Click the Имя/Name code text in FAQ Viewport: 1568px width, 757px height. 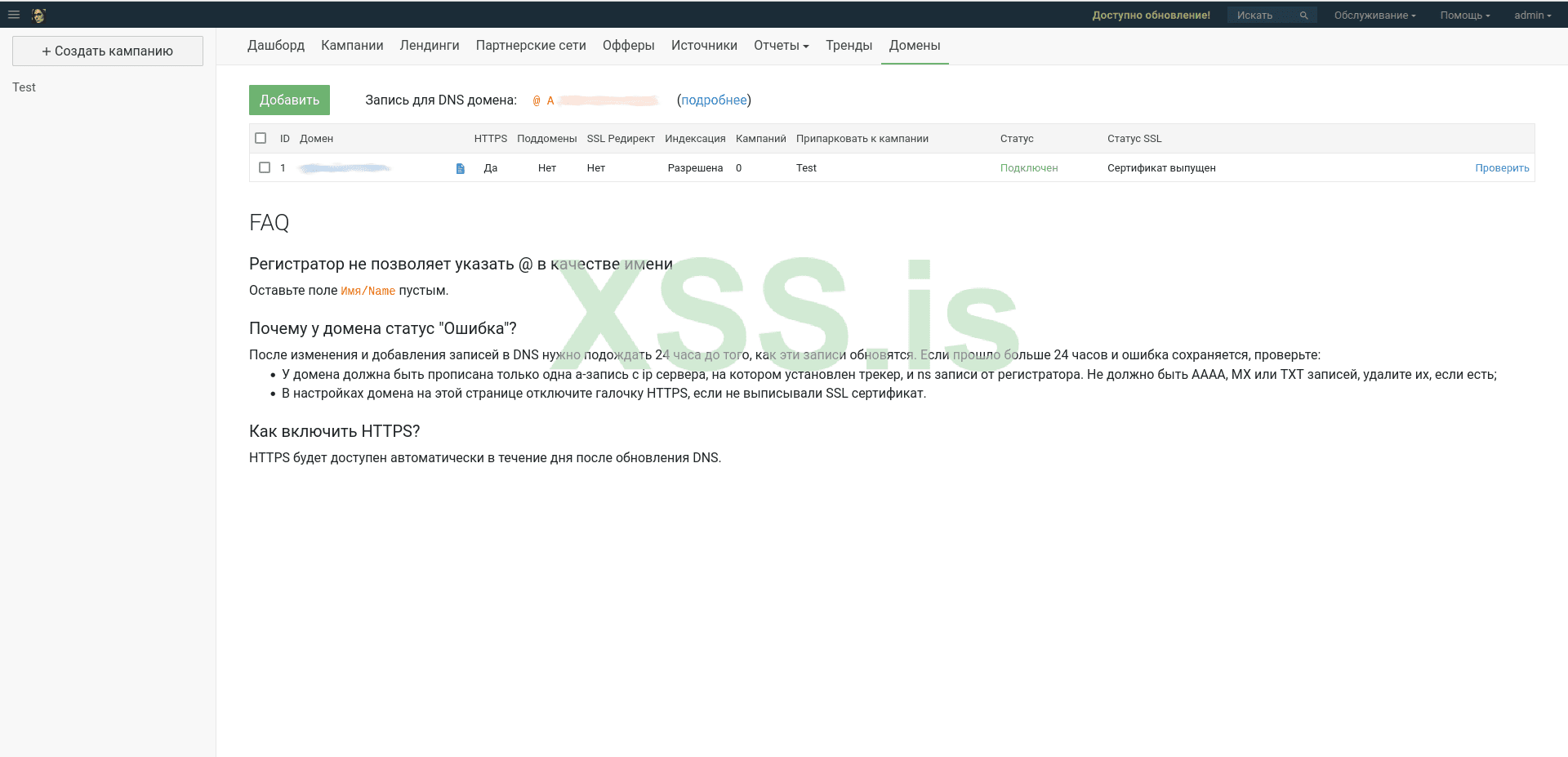368,291
